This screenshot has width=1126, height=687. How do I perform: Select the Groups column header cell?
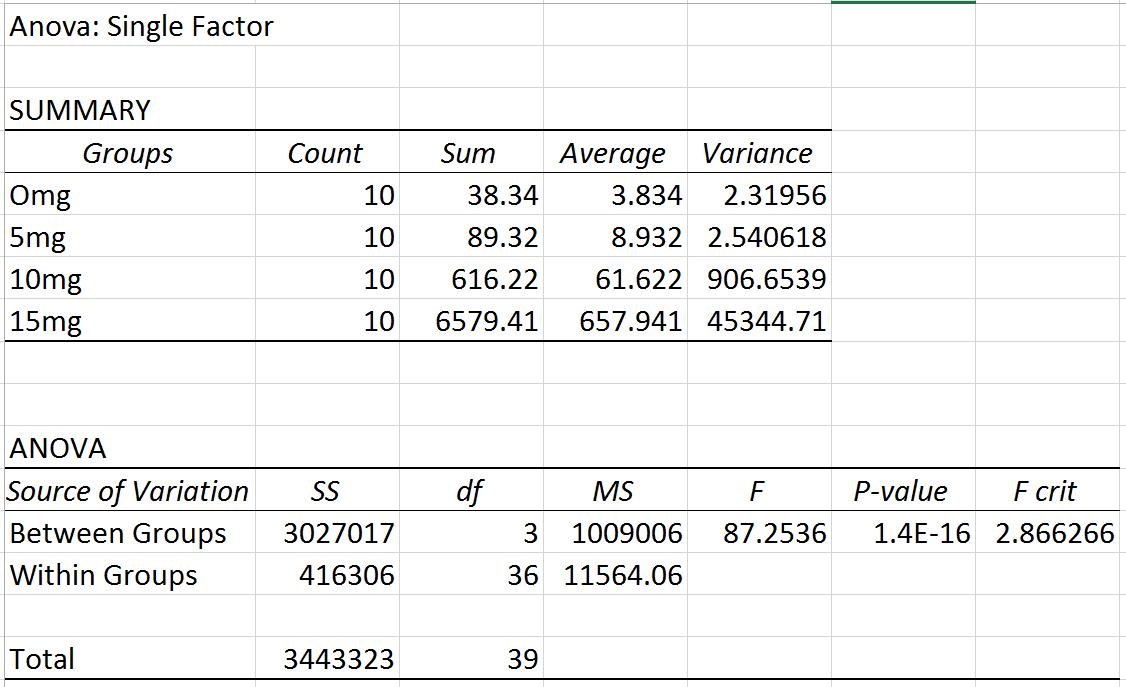tap(127, 153)
